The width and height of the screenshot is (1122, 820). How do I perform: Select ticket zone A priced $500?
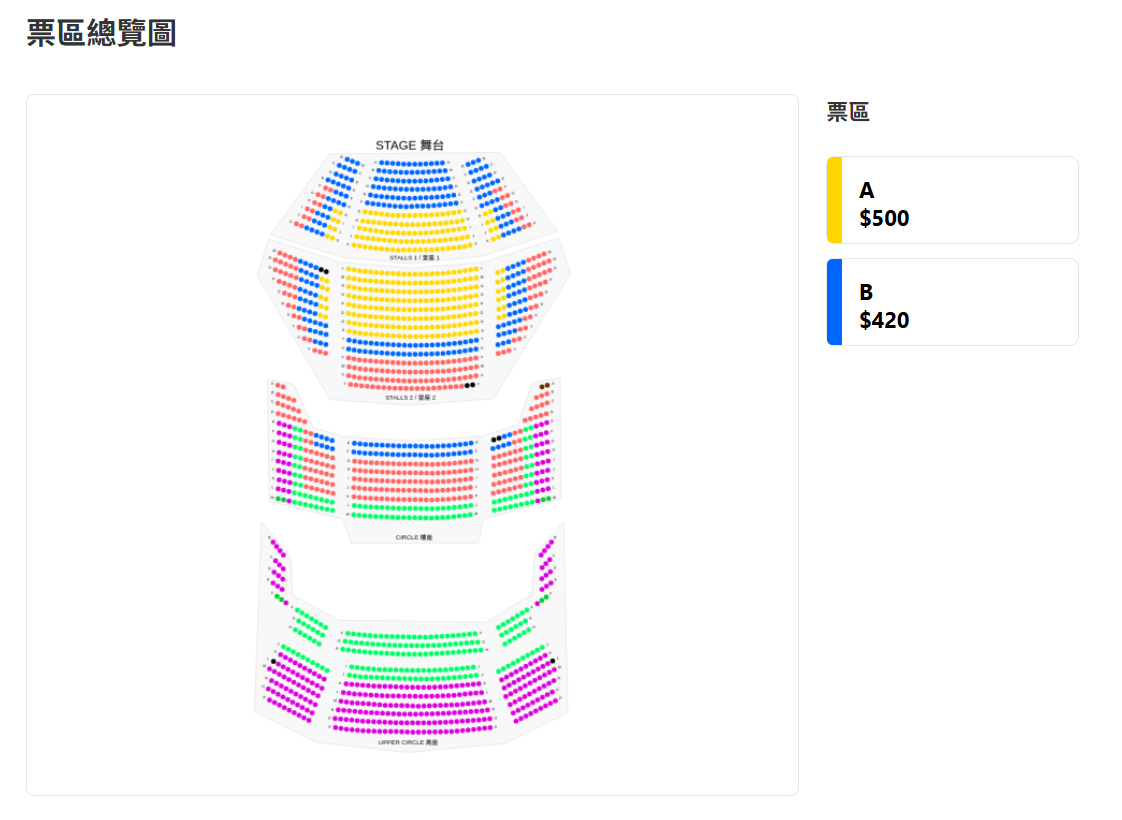pos(952,200)
